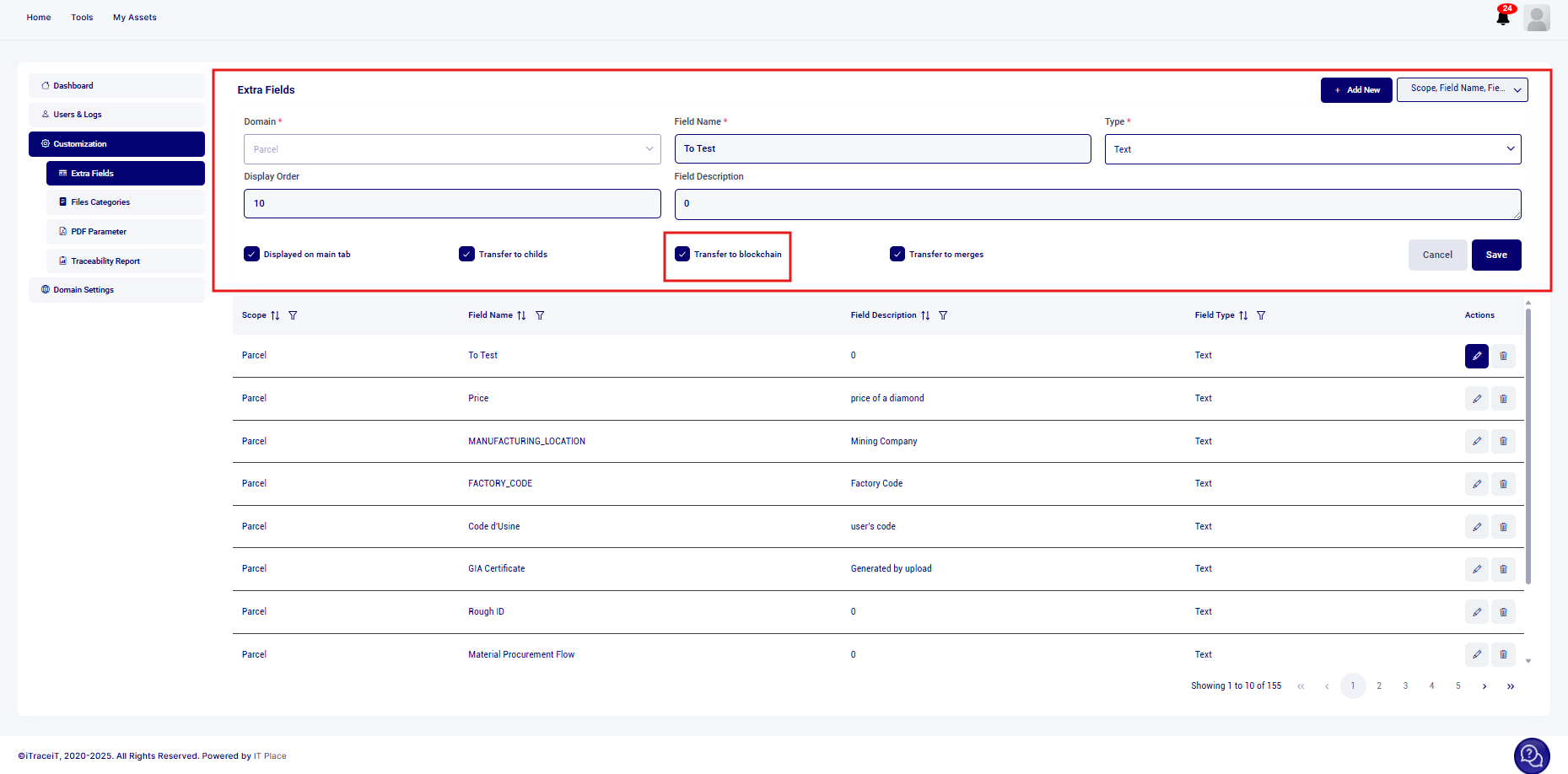Click the edit pencil for Price row
1568x774 pixels.
[1476, 399]
